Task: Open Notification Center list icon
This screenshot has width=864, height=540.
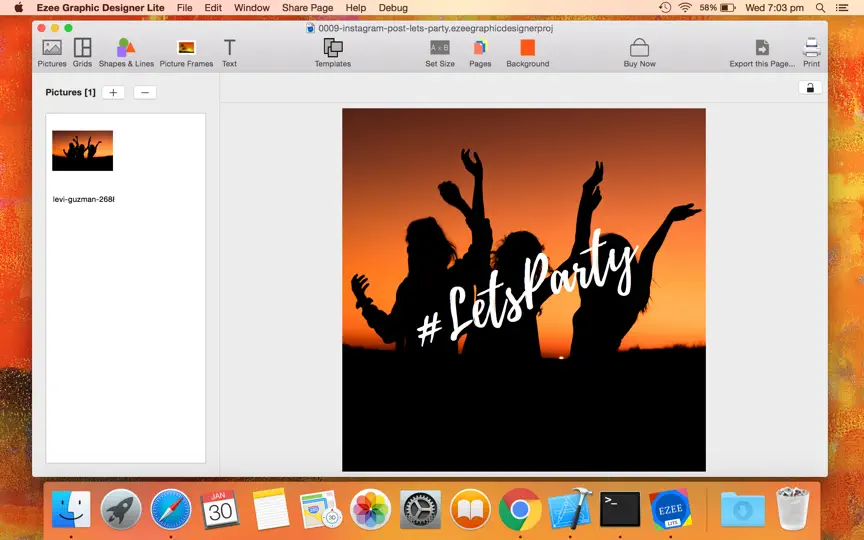Action: (841, 8)
